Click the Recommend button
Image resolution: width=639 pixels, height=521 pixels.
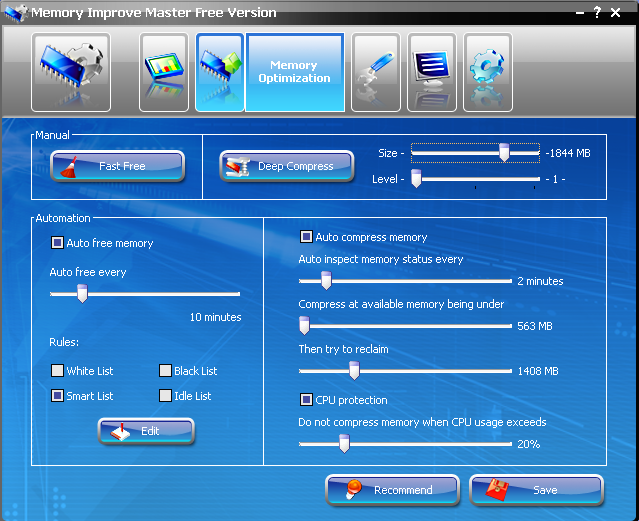(392, 490)
